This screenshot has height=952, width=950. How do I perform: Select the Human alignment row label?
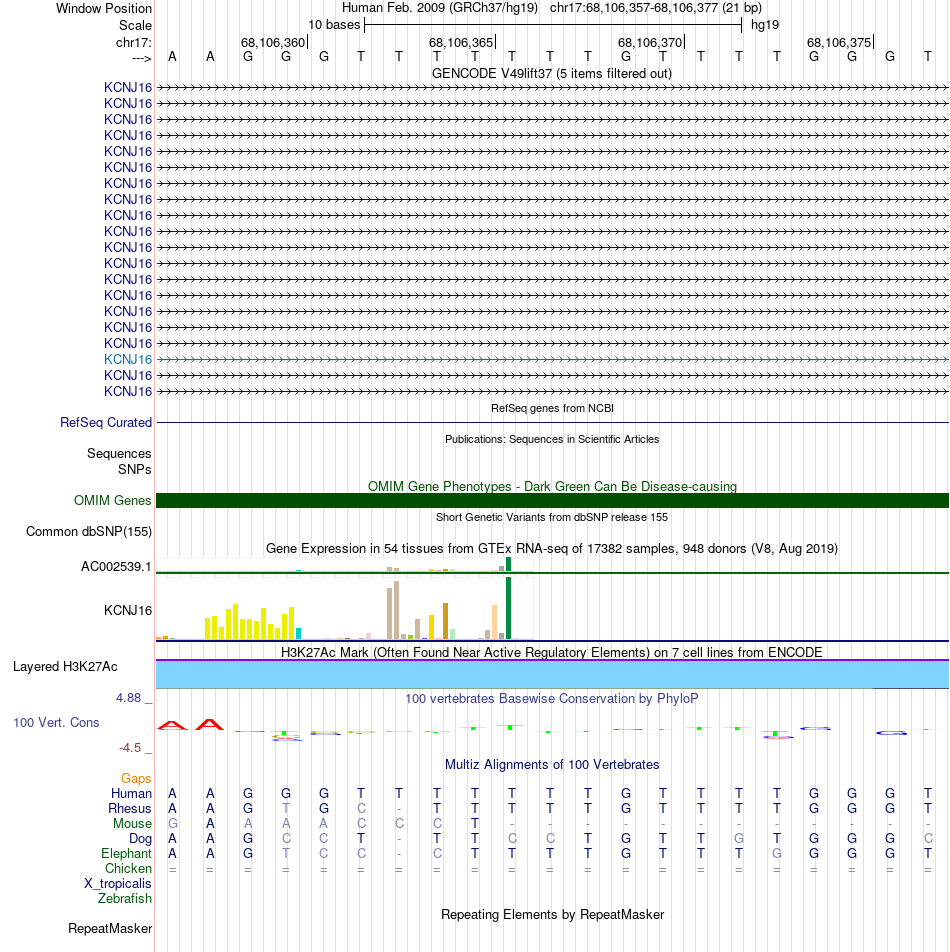(x=131, y=794)
